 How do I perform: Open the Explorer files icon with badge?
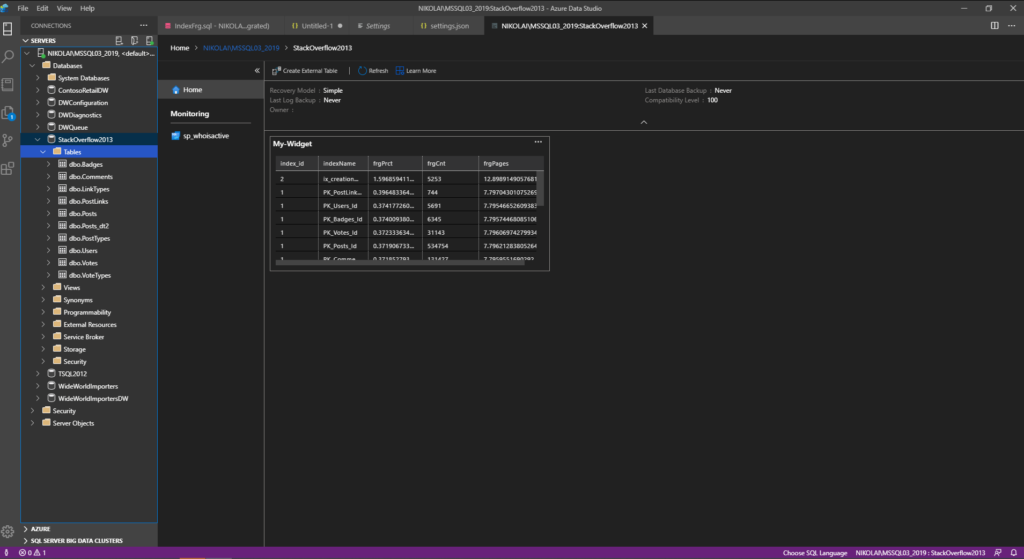click(8, 113)
